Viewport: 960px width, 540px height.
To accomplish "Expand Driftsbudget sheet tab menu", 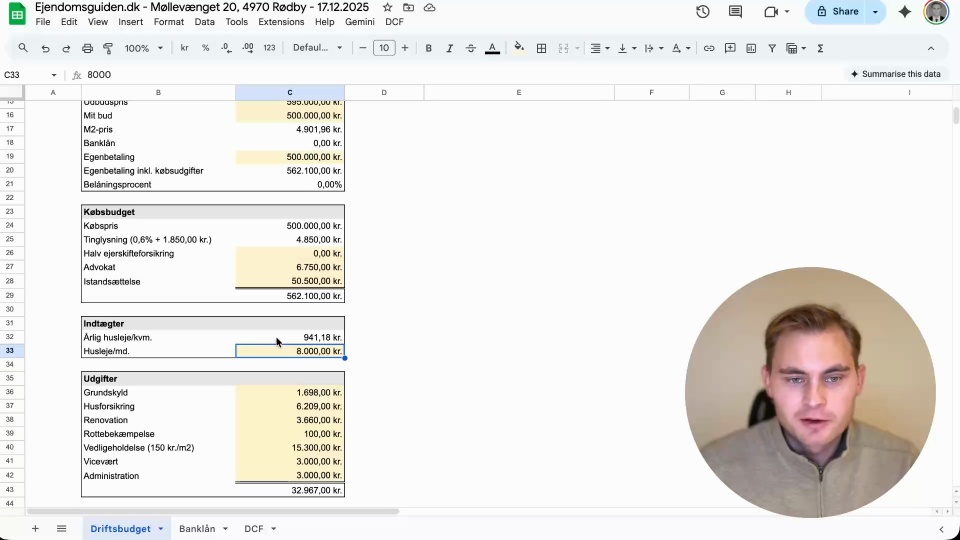I will point(160,528).
